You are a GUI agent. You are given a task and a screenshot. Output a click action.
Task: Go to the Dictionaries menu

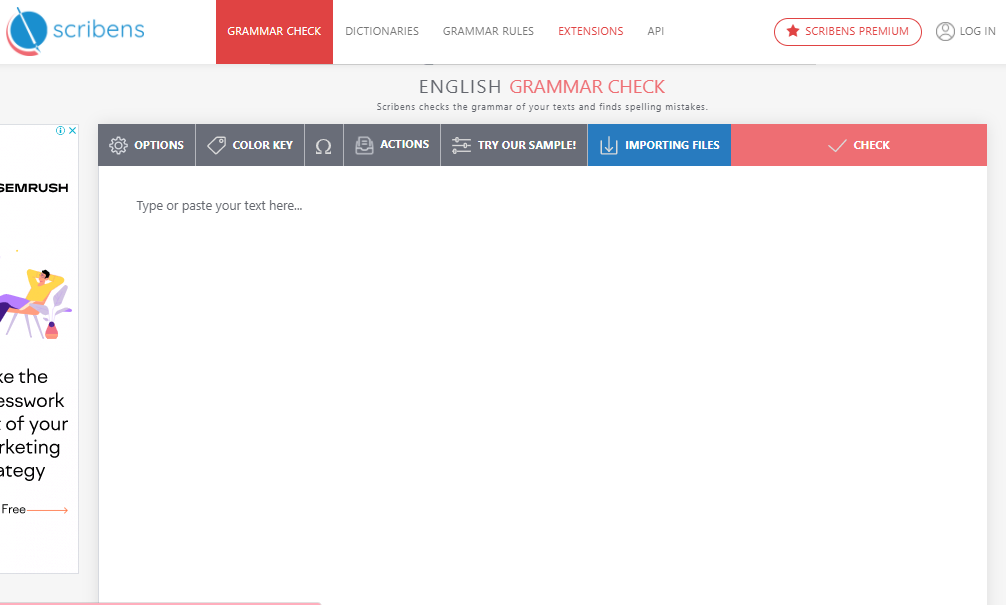[x=382, y=31]
